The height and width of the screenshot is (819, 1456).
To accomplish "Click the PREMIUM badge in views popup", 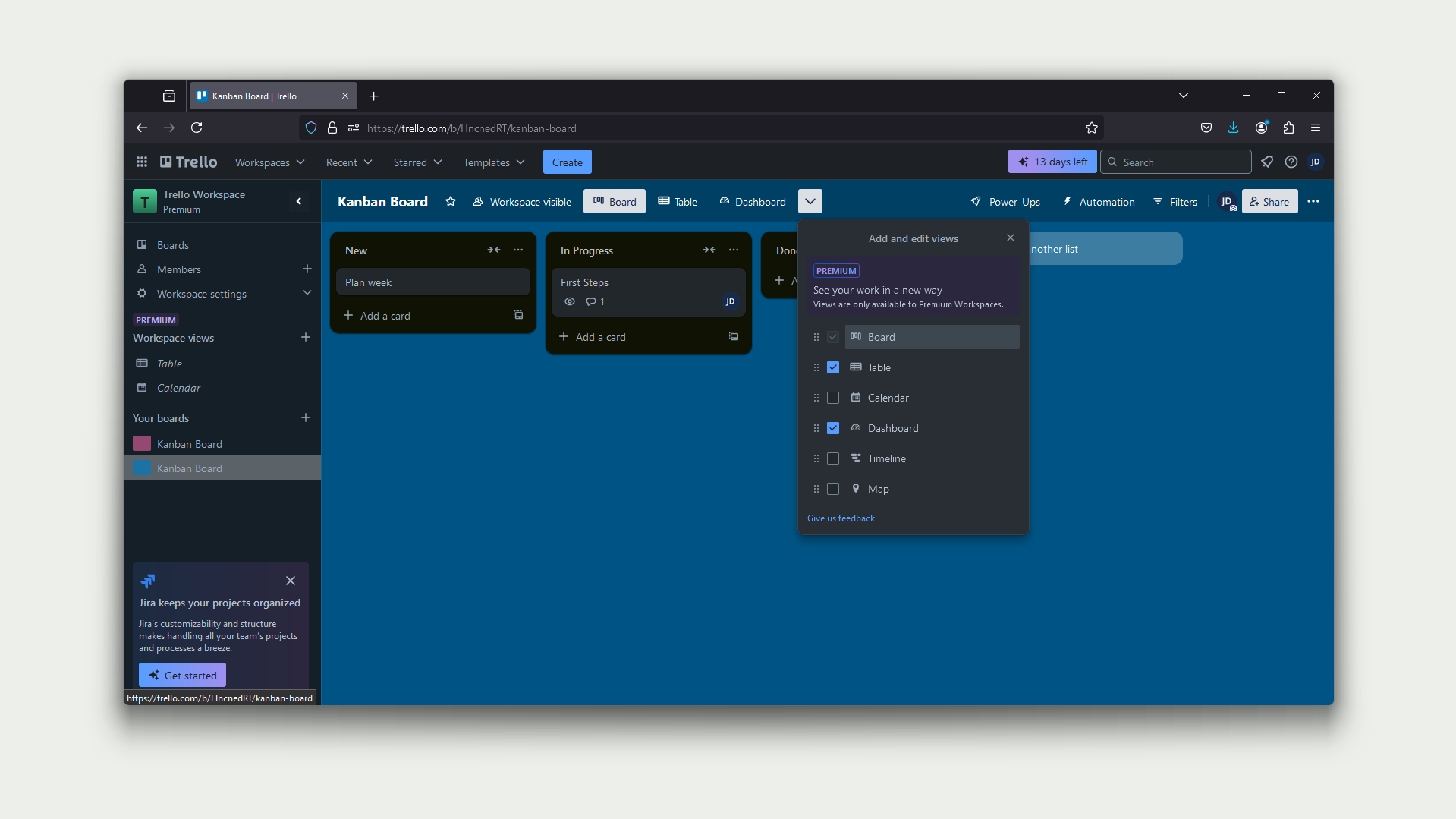I will pyautogui.click(x=836, y=271).
